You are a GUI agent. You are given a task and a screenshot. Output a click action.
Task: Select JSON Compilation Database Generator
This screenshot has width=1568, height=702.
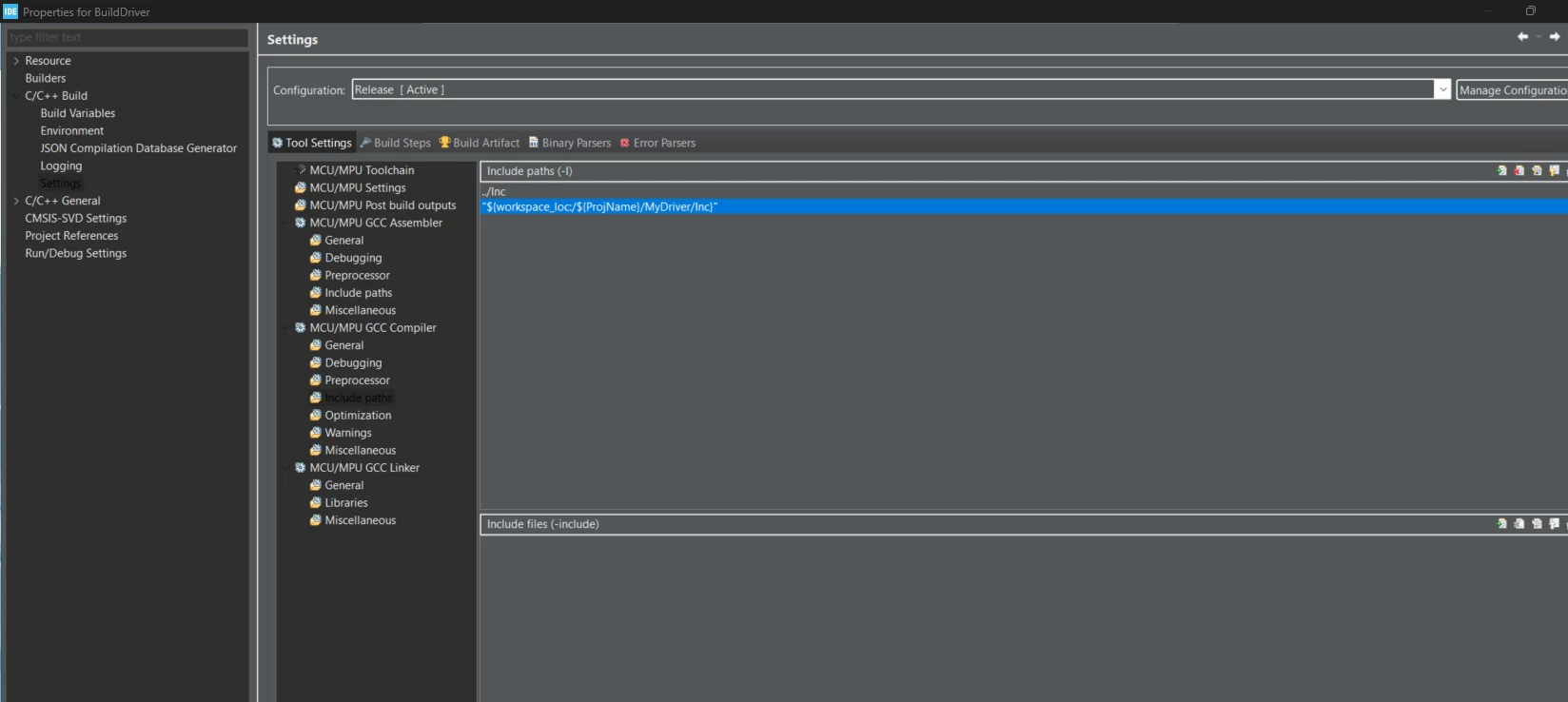[139, 148]
